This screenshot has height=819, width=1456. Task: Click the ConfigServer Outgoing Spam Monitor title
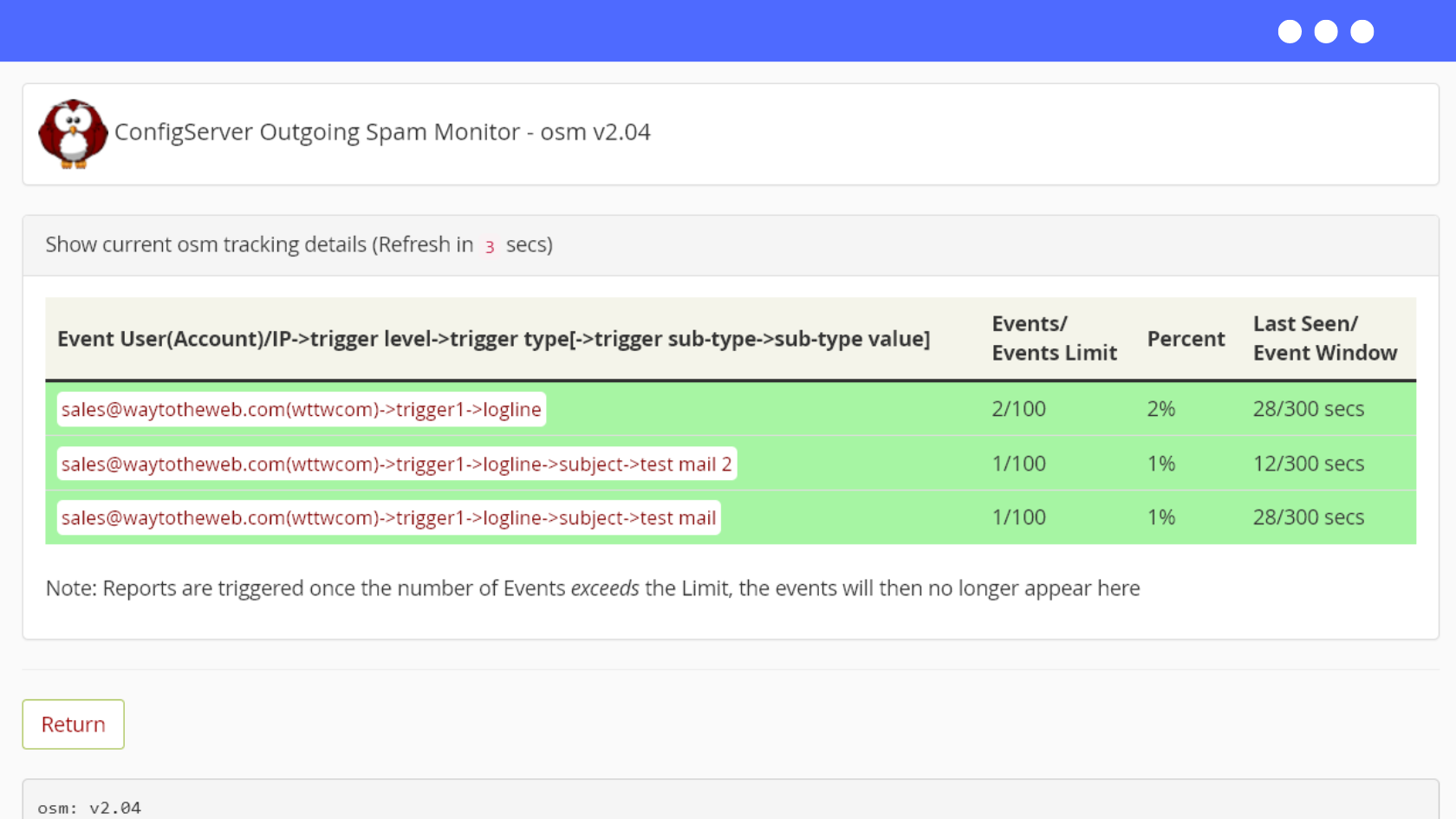[x=382, y=132]
